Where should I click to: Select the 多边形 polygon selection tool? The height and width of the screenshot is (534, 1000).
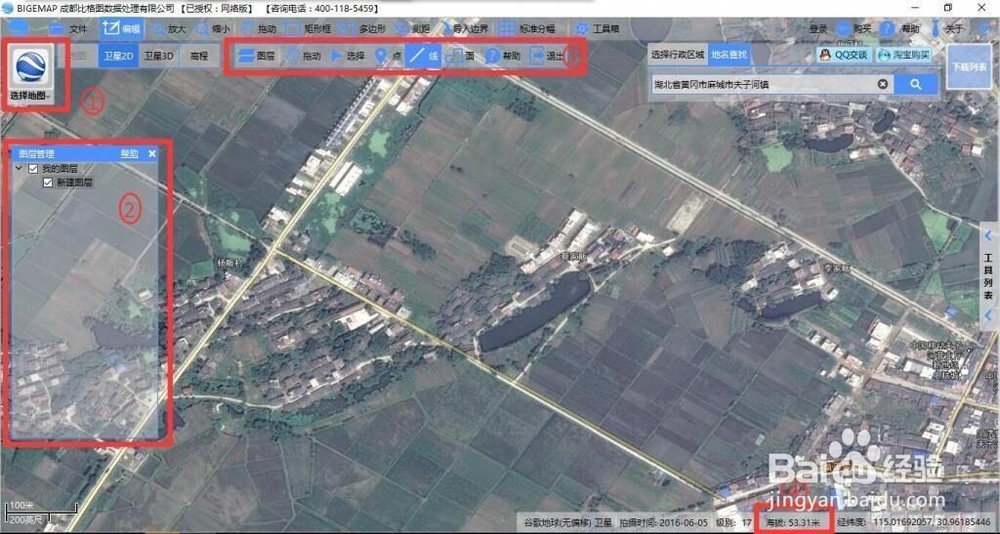point(362,29)
